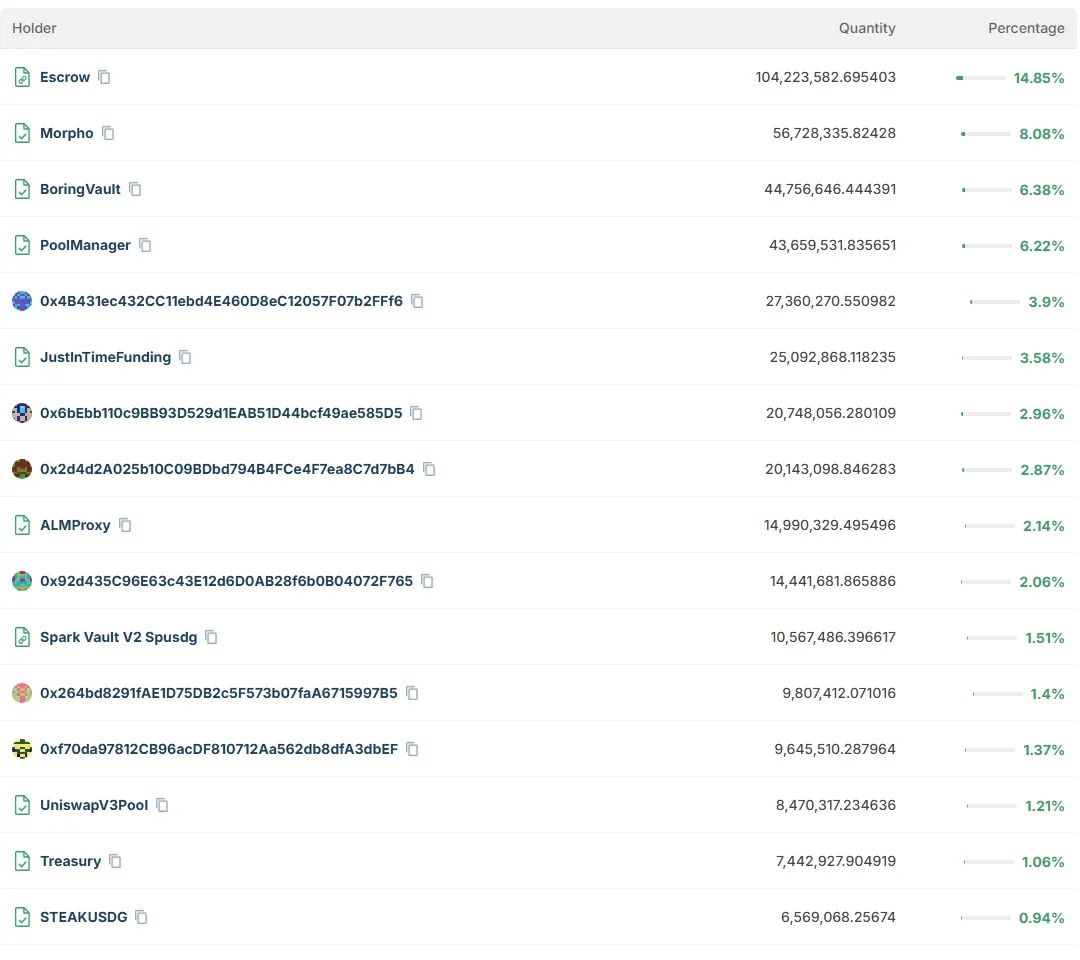
Task: Open the UniswapV3Pool holder link
Action: pyautogui.click(x=94, y=805)
